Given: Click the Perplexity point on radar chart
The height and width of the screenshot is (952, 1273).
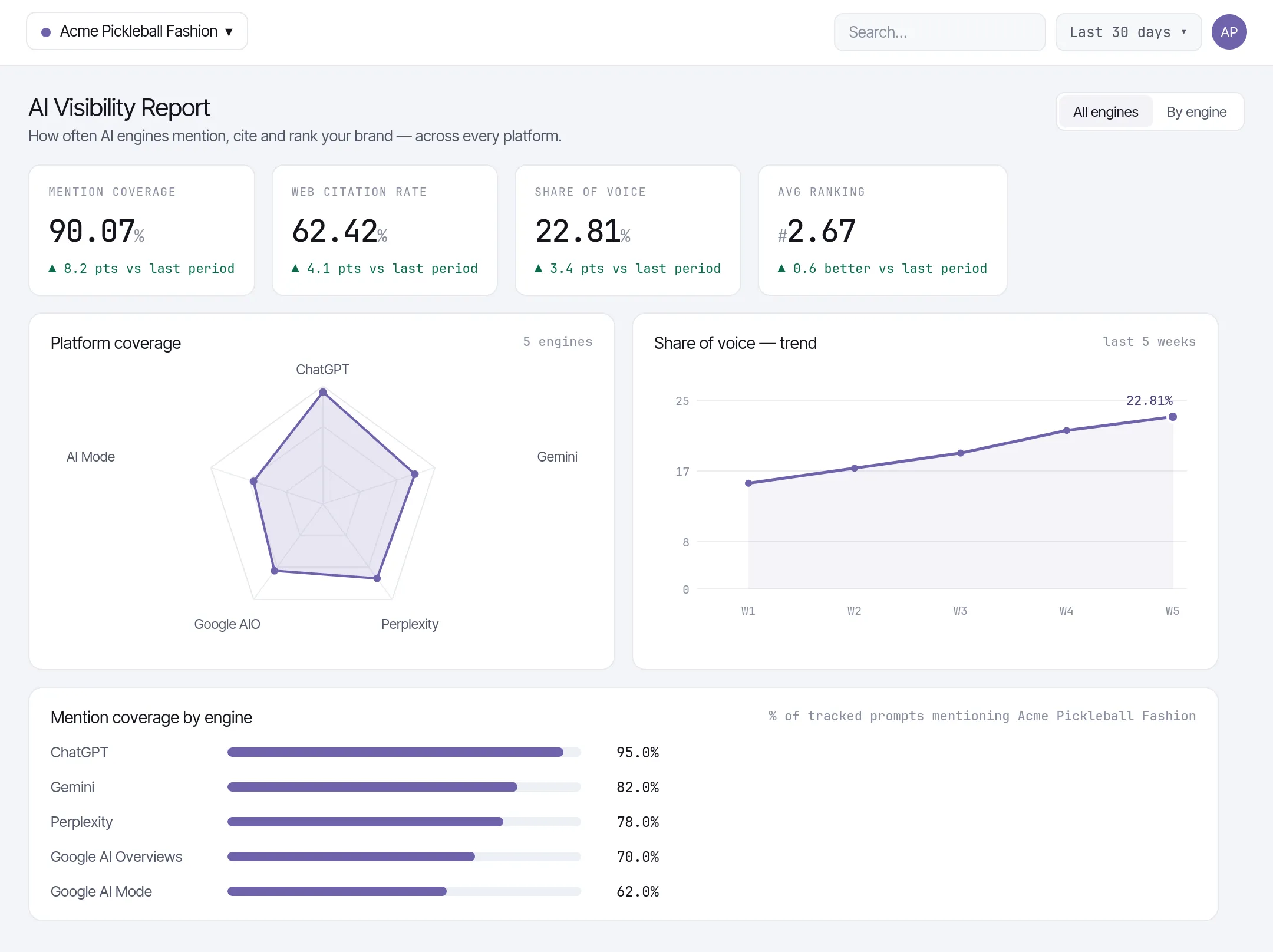Looking at the screenshot, I should click(x=377, y=578).
